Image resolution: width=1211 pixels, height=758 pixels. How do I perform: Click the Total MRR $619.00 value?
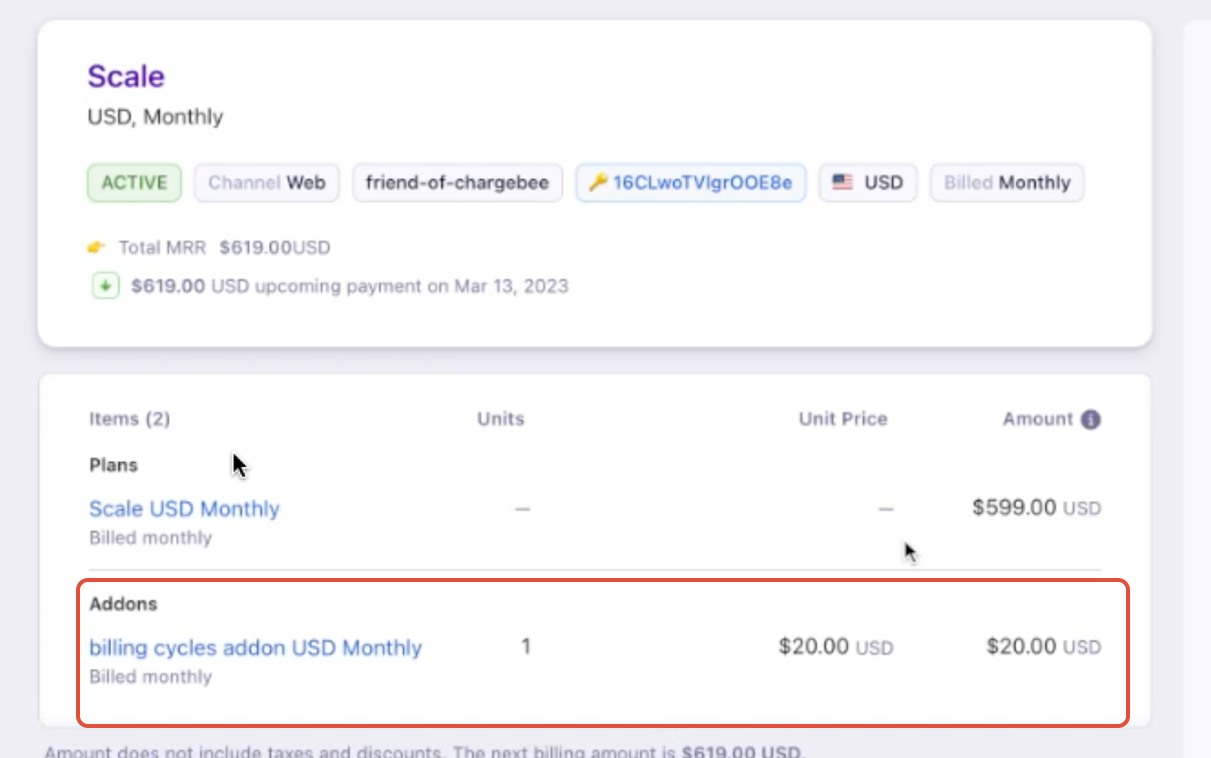pos(275,247)
